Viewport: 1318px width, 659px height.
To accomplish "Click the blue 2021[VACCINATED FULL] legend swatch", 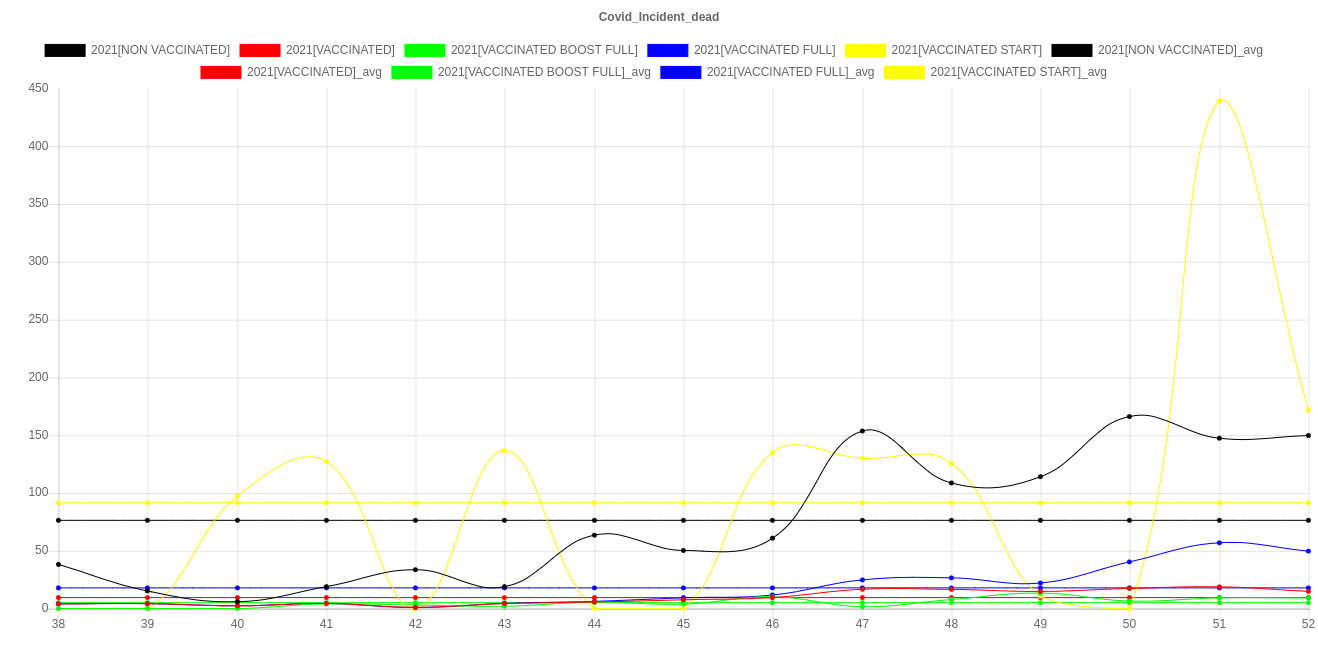I will tap(667, 50).
